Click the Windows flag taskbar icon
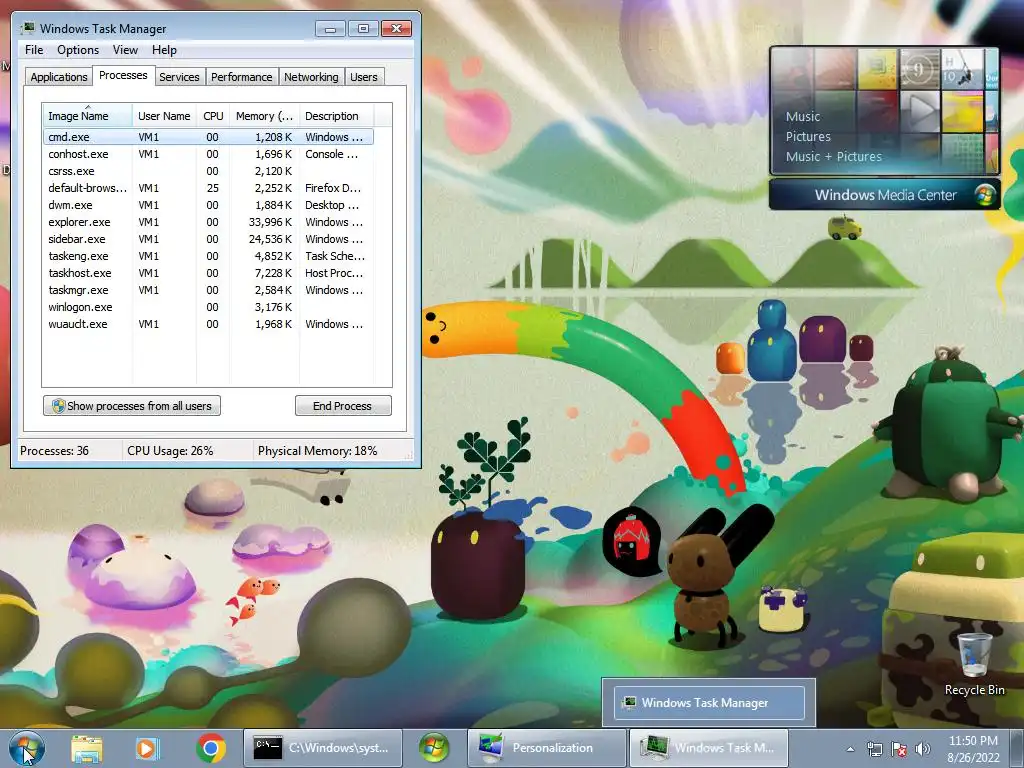The image size is (1024, 768). (434, 748)
